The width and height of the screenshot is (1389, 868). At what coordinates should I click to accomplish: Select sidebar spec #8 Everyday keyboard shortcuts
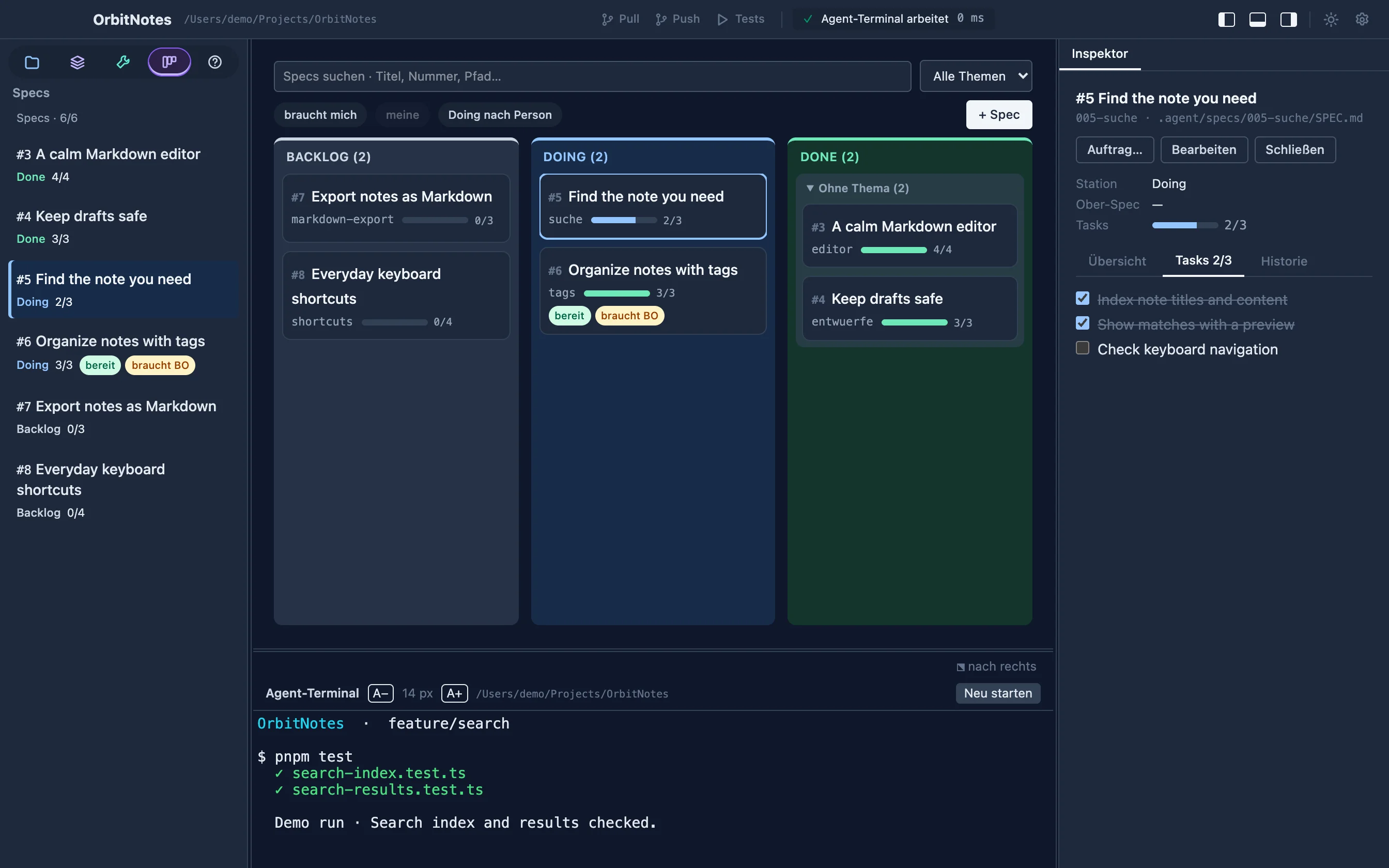click(124, 490)
